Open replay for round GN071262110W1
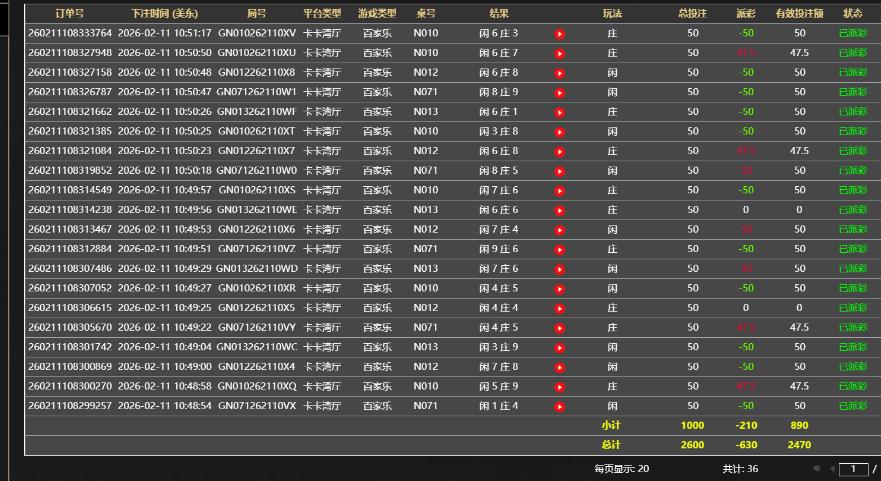881x481 pixels. pos(560,92)
